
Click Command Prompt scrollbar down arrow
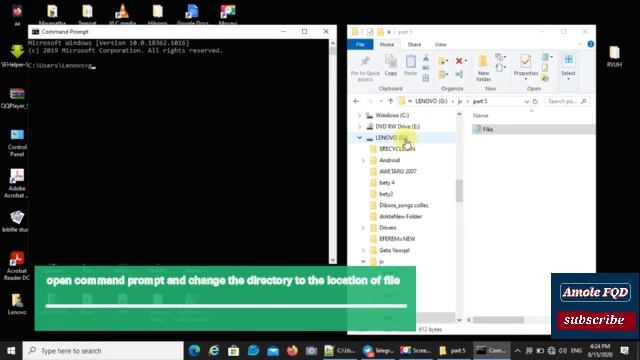(x=332, y=260)
